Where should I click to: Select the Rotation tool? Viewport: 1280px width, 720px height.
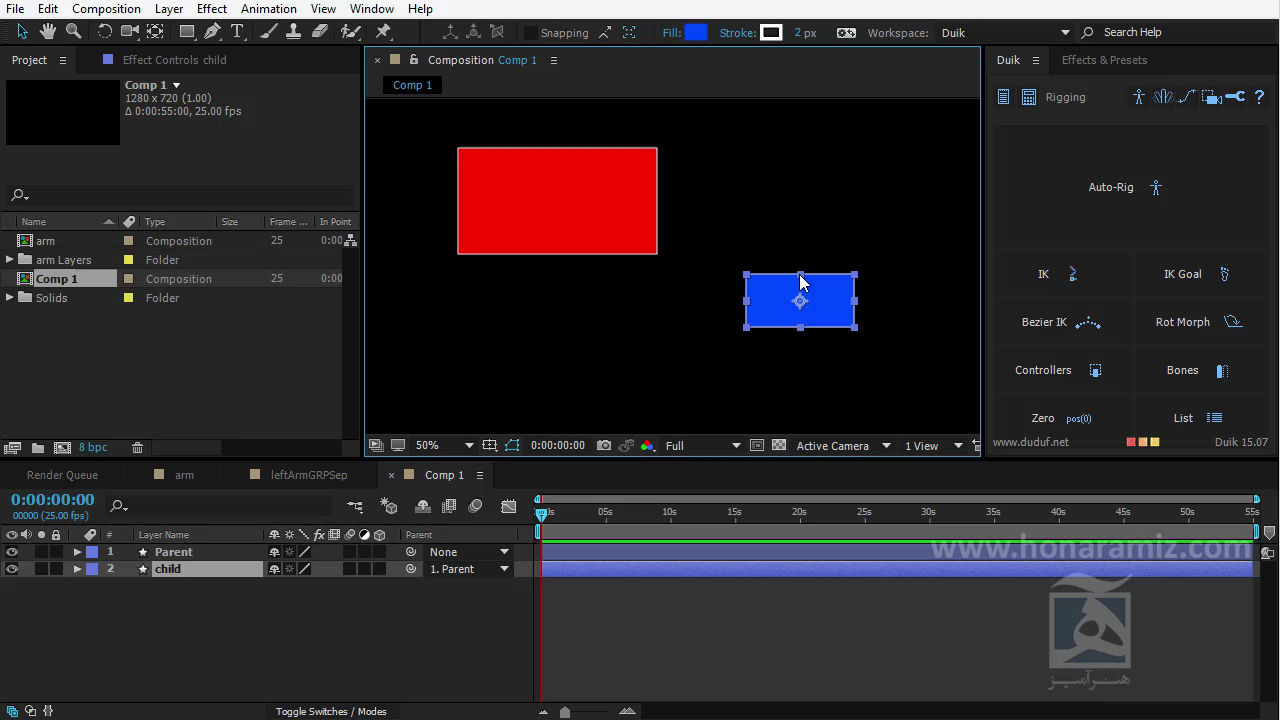104,32
